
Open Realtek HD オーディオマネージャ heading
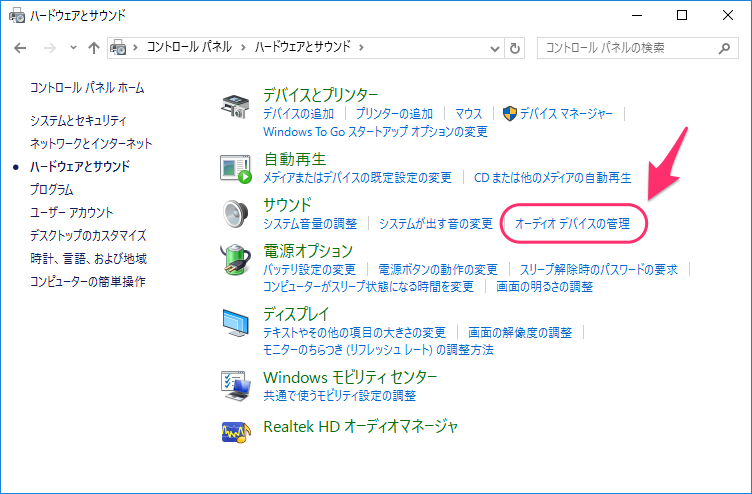pyautogui.click(x=361, y=426)
